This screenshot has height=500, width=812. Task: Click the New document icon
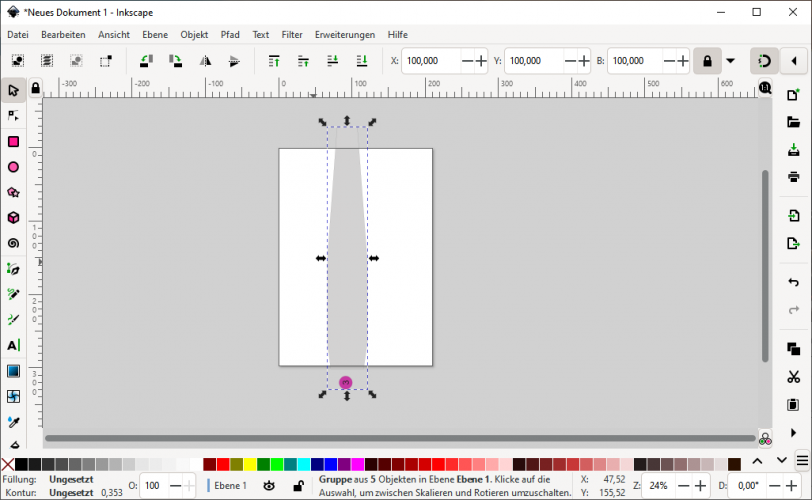tap(793, 95)
